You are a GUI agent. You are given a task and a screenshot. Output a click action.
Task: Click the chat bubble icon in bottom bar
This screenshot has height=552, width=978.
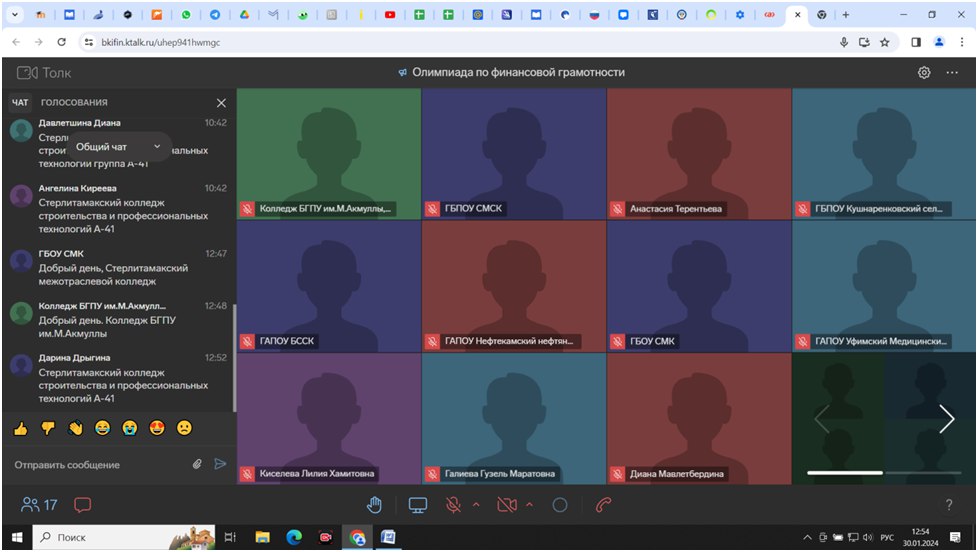(x=83, y=505)
